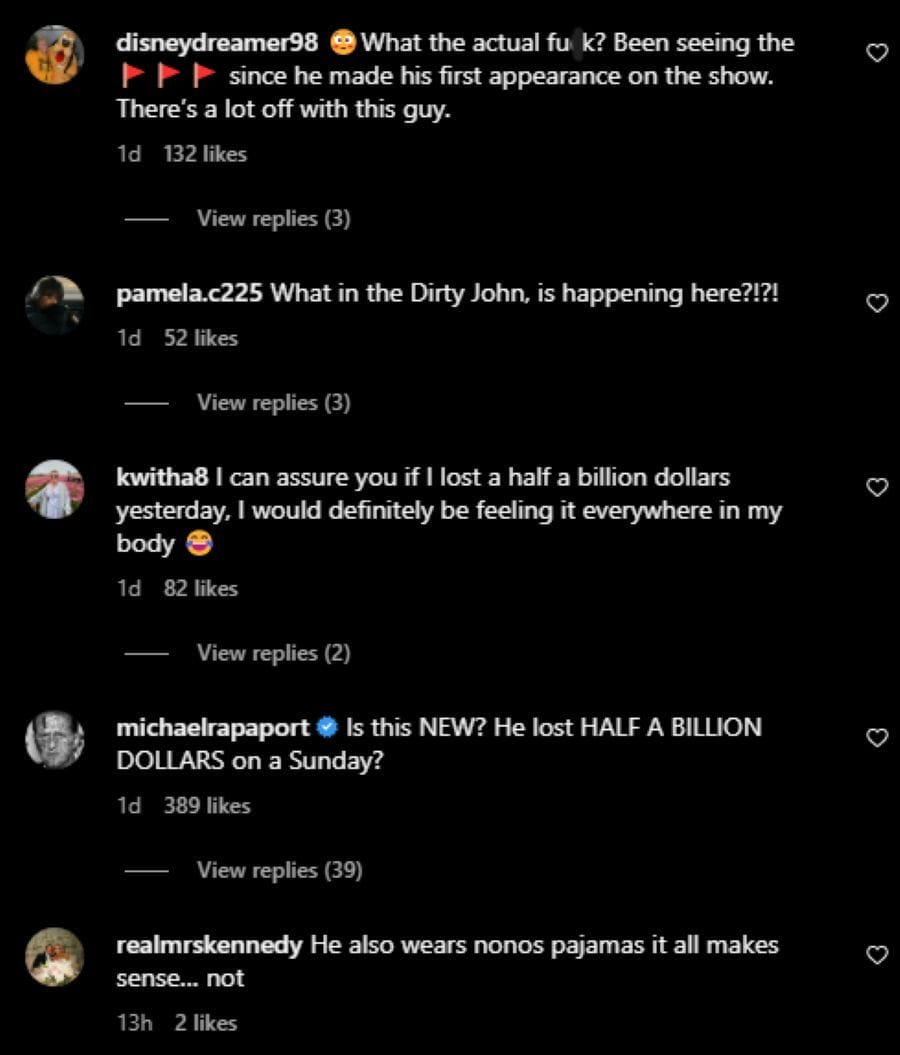Open pamela.c225's avatar

click(x=54, y=305)
